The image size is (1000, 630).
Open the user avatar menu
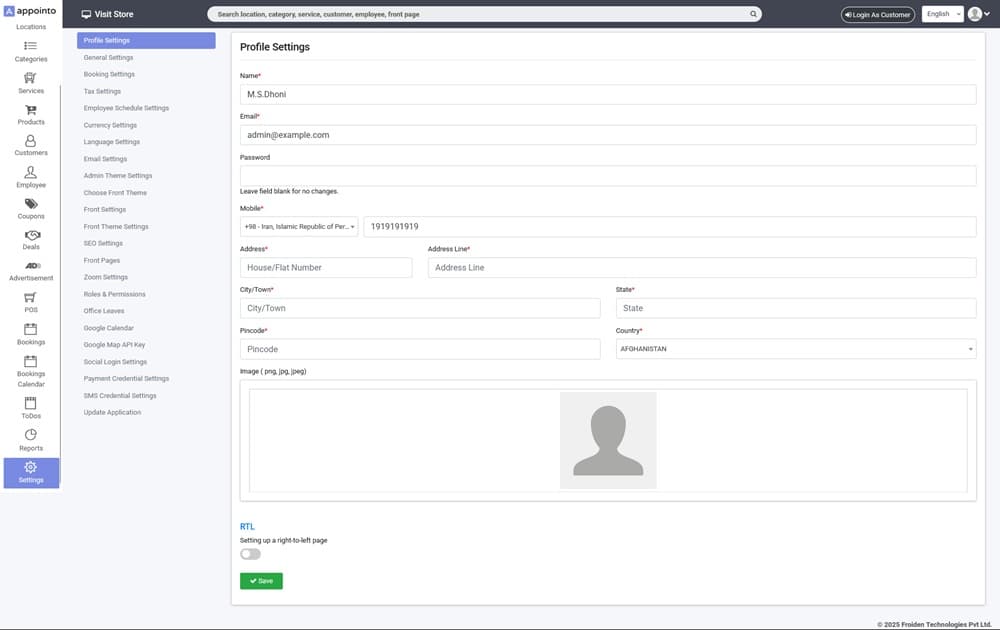click(978, 14)
